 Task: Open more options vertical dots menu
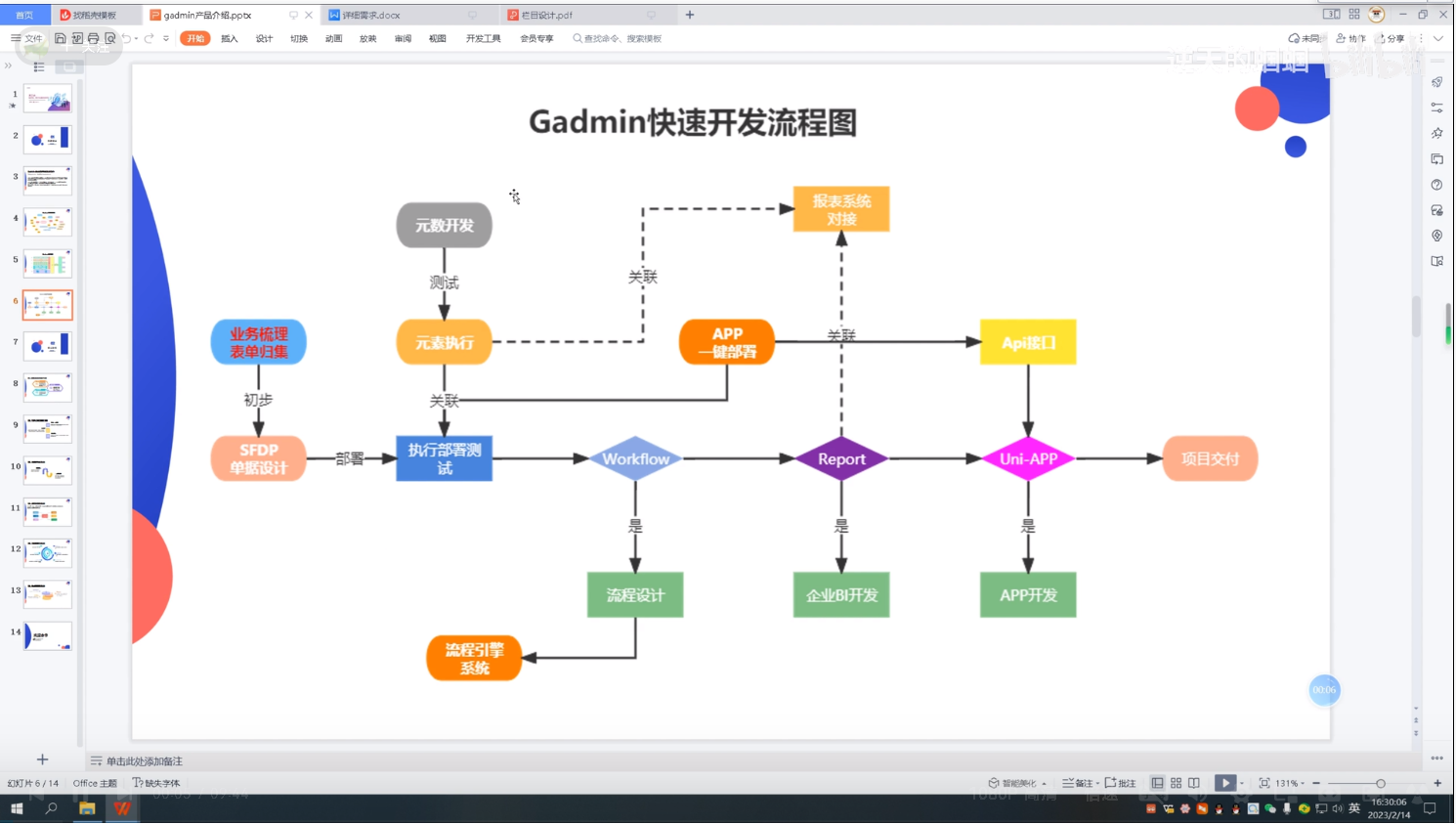point(1421,38)
